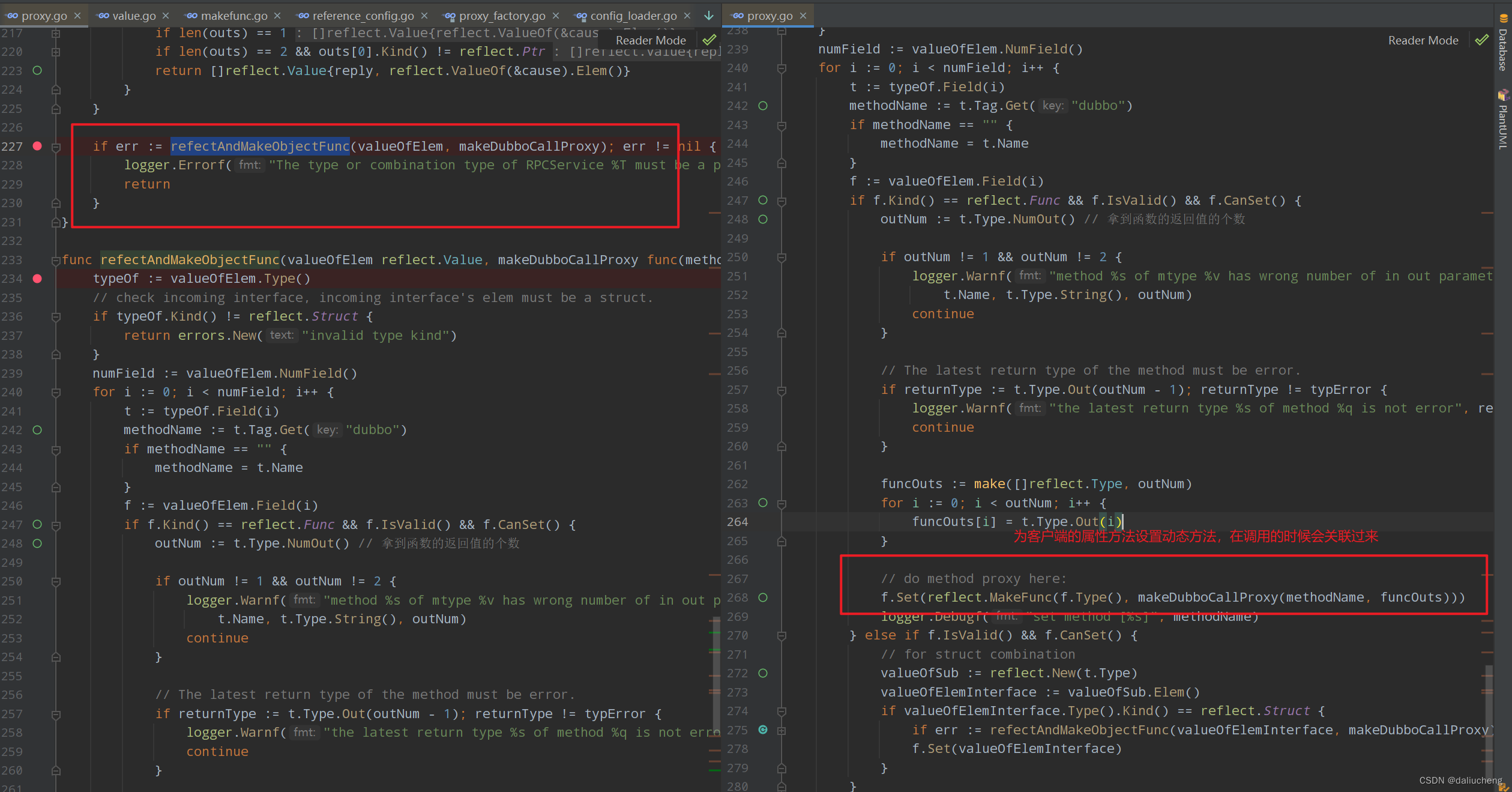Show hidden tabs with the down arrow

point(709,16)
